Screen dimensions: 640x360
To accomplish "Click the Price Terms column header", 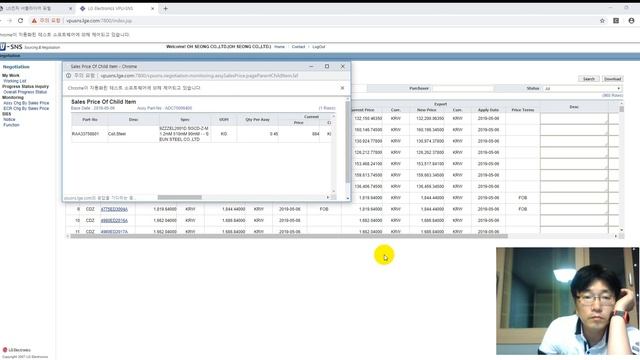I will click(522, 110).
